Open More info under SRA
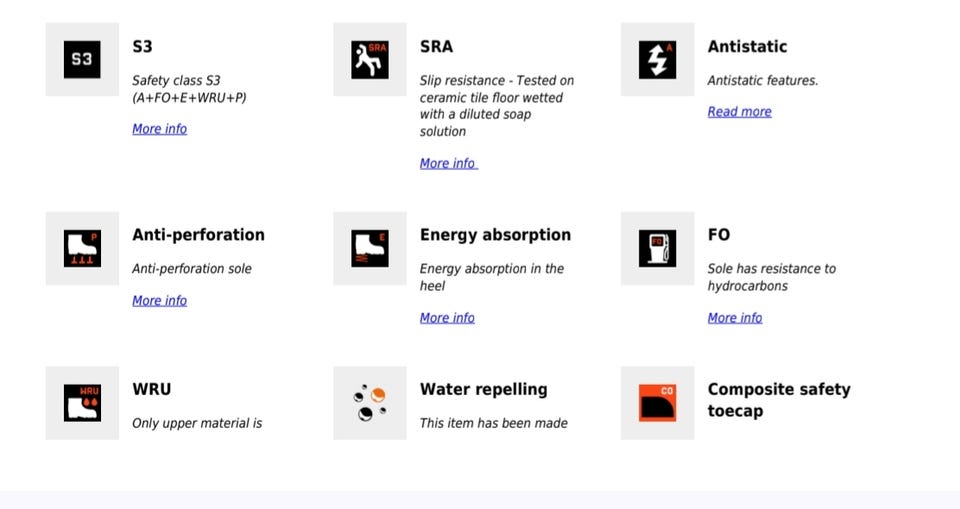The image size is (960, 509). (x=447, y=163)
